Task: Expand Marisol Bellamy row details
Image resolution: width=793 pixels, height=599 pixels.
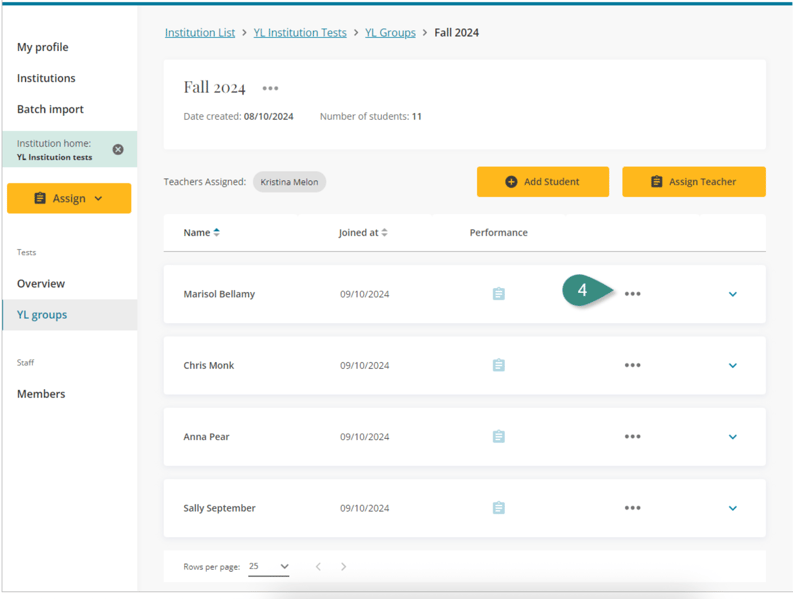Action: click(733, 294)
